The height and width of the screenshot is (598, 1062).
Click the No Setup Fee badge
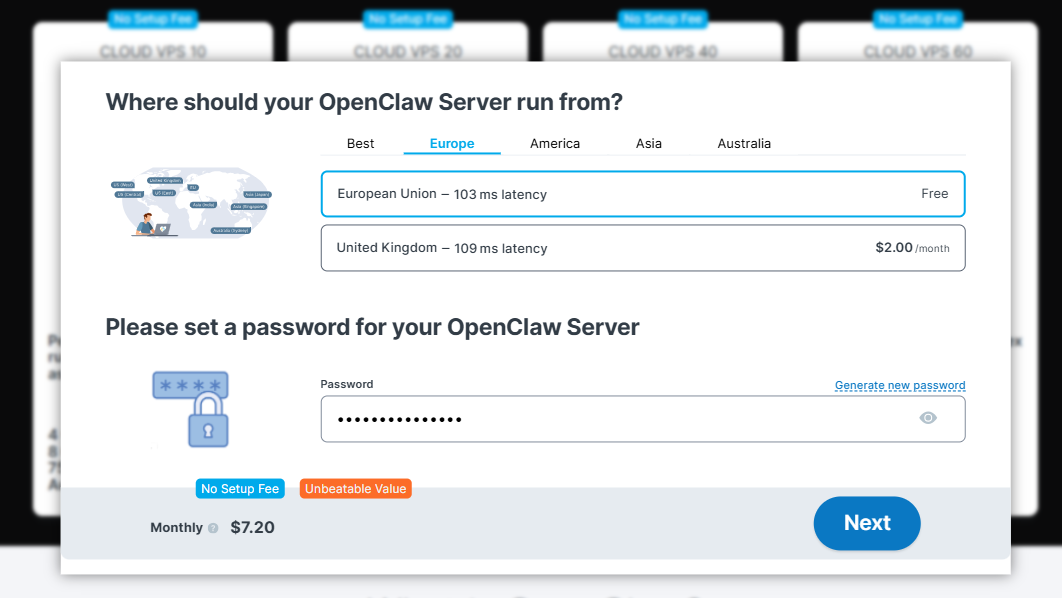240,489
